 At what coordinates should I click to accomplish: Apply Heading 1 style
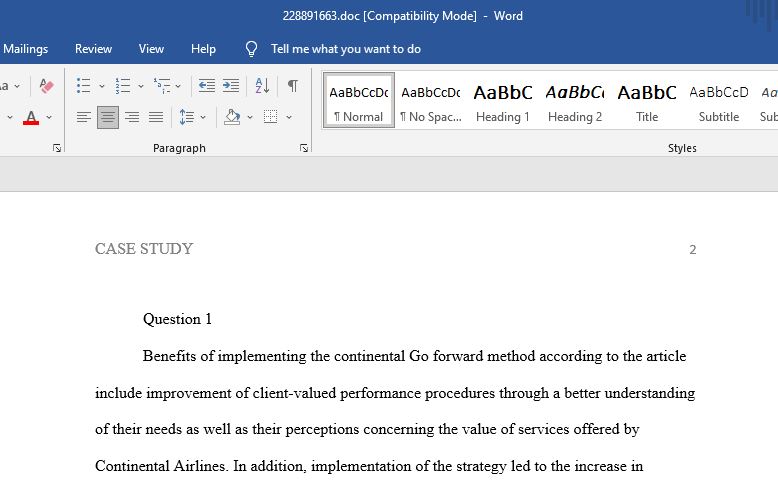pyautogui.click(x=503, y=101)
